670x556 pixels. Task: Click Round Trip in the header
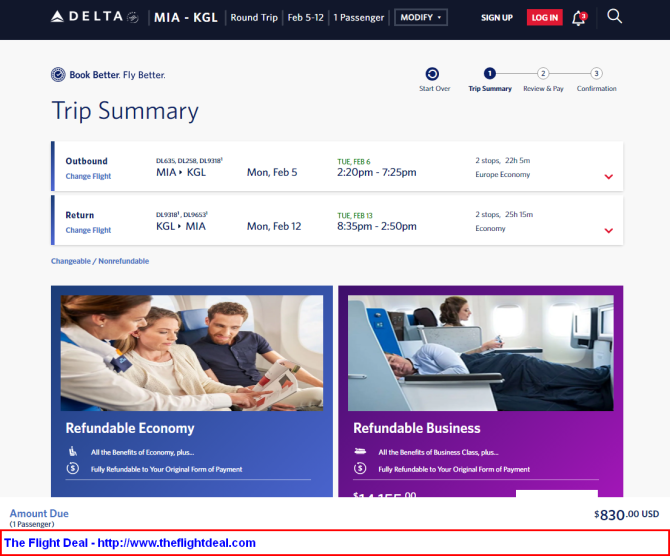pyautogui.click(x=254, y=18)
